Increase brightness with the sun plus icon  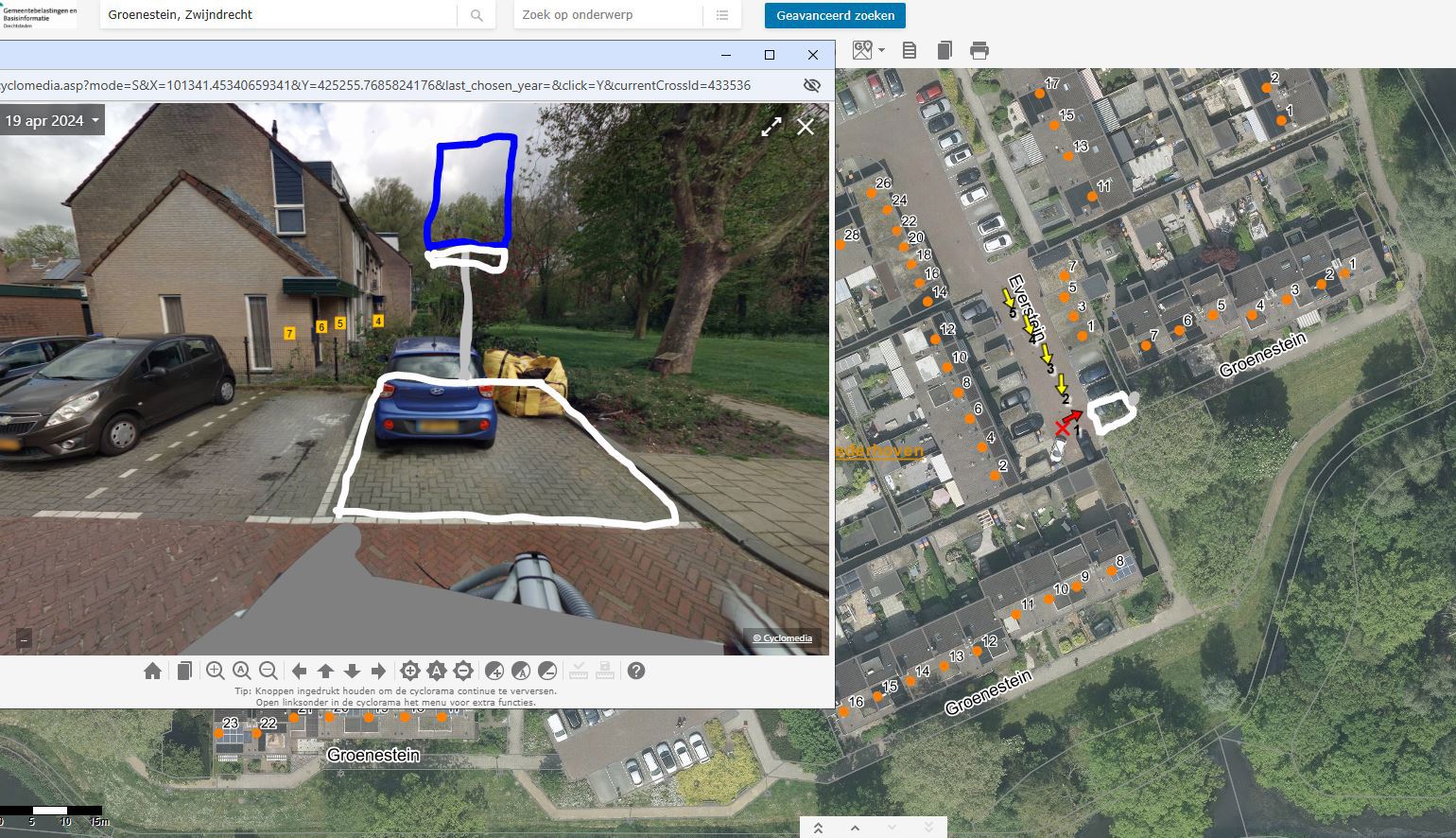pyautogui.click(x=409, y=671)
